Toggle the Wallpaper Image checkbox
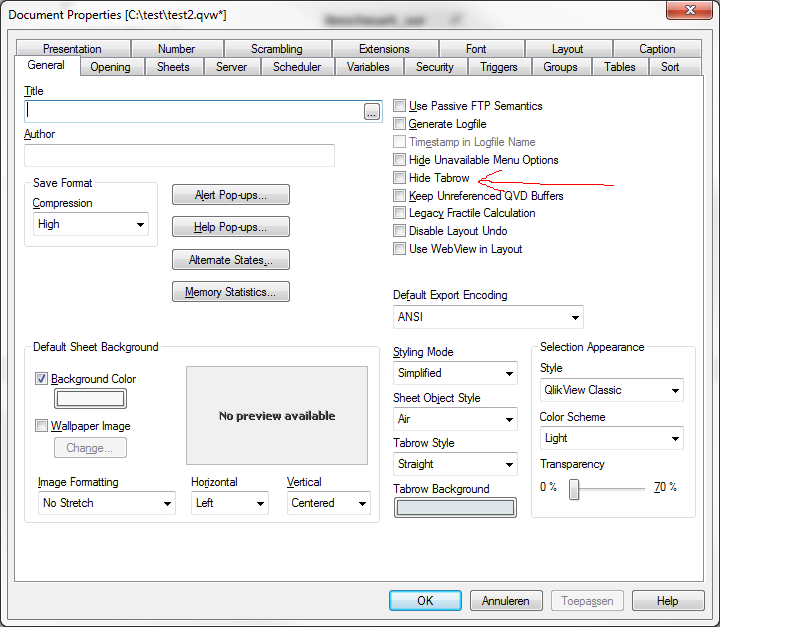 pyautogui.click(x=42, y=426)
